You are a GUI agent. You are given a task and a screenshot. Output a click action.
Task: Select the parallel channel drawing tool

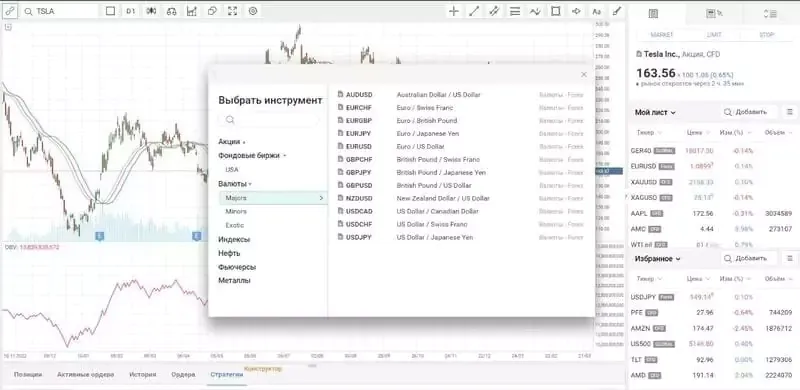tap(494, 11)
